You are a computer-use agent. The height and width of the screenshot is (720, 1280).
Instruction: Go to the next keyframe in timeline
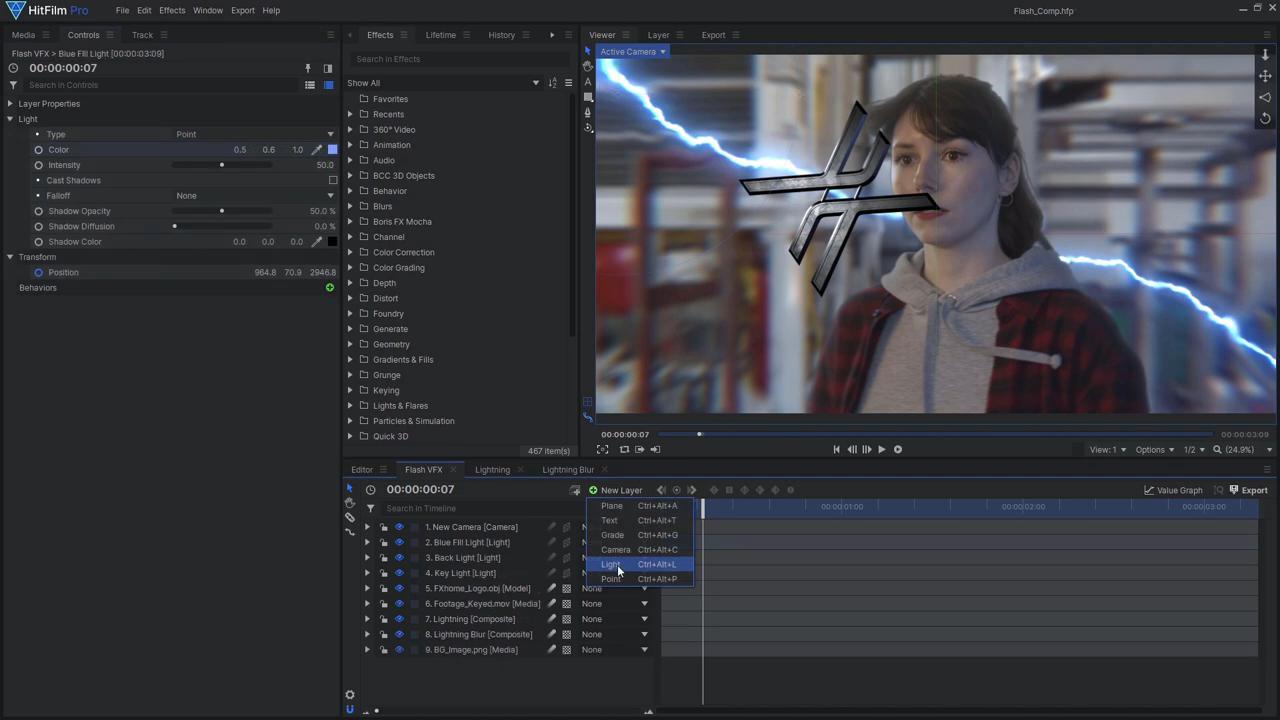(x=692, y=490)
